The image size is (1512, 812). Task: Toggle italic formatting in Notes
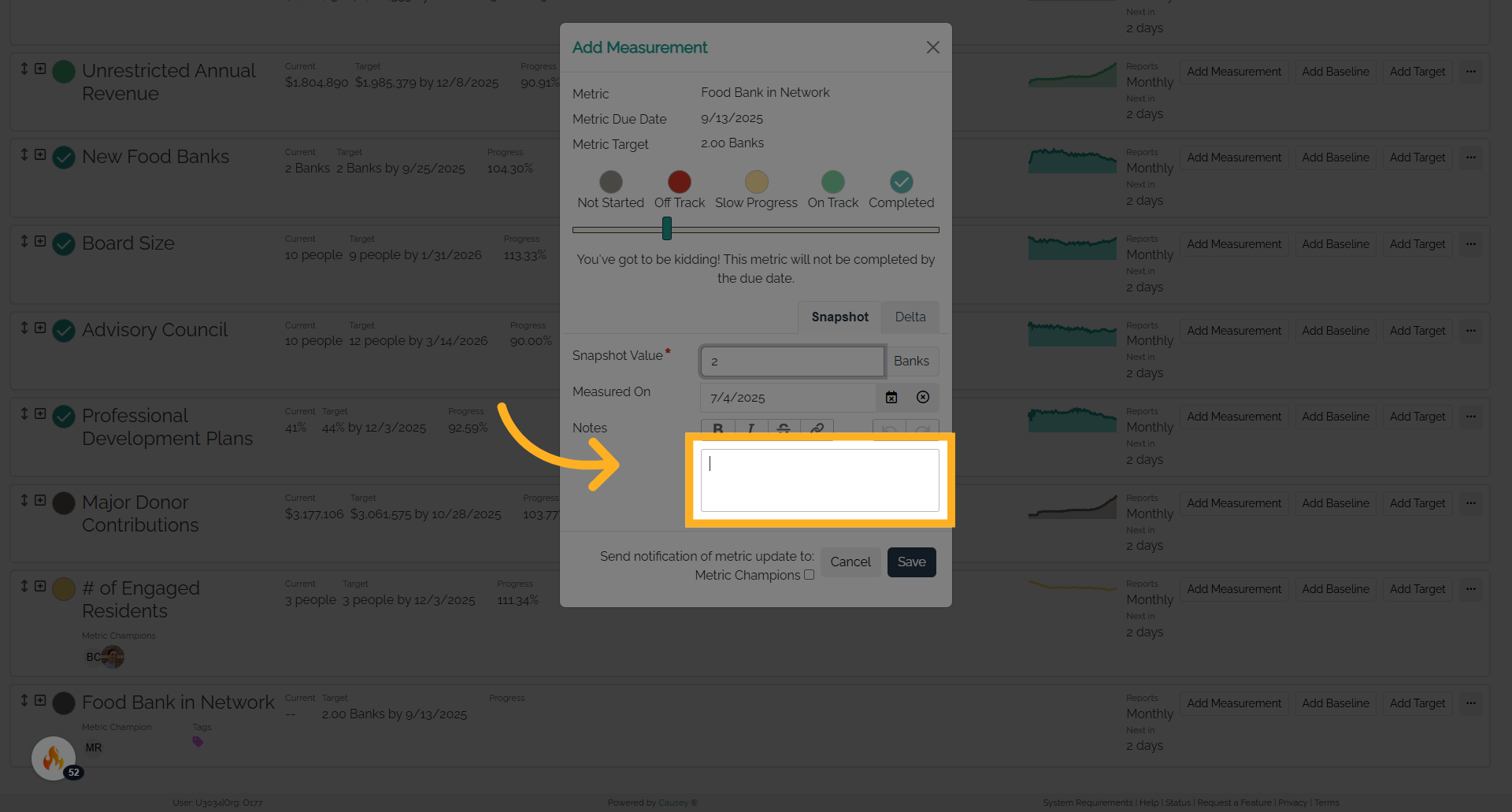coord(750,428)
